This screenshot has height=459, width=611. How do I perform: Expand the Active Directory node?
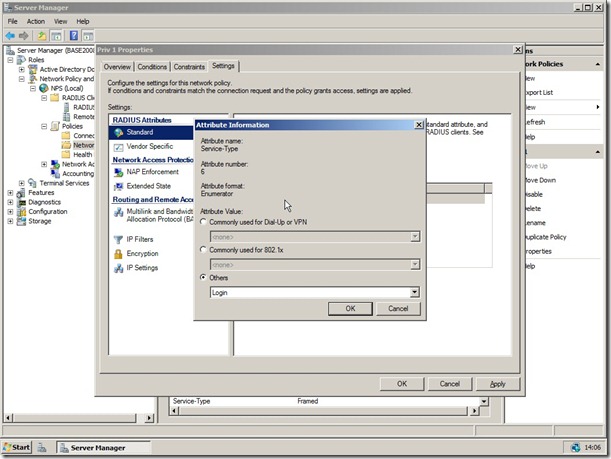(x=22, y=69)
